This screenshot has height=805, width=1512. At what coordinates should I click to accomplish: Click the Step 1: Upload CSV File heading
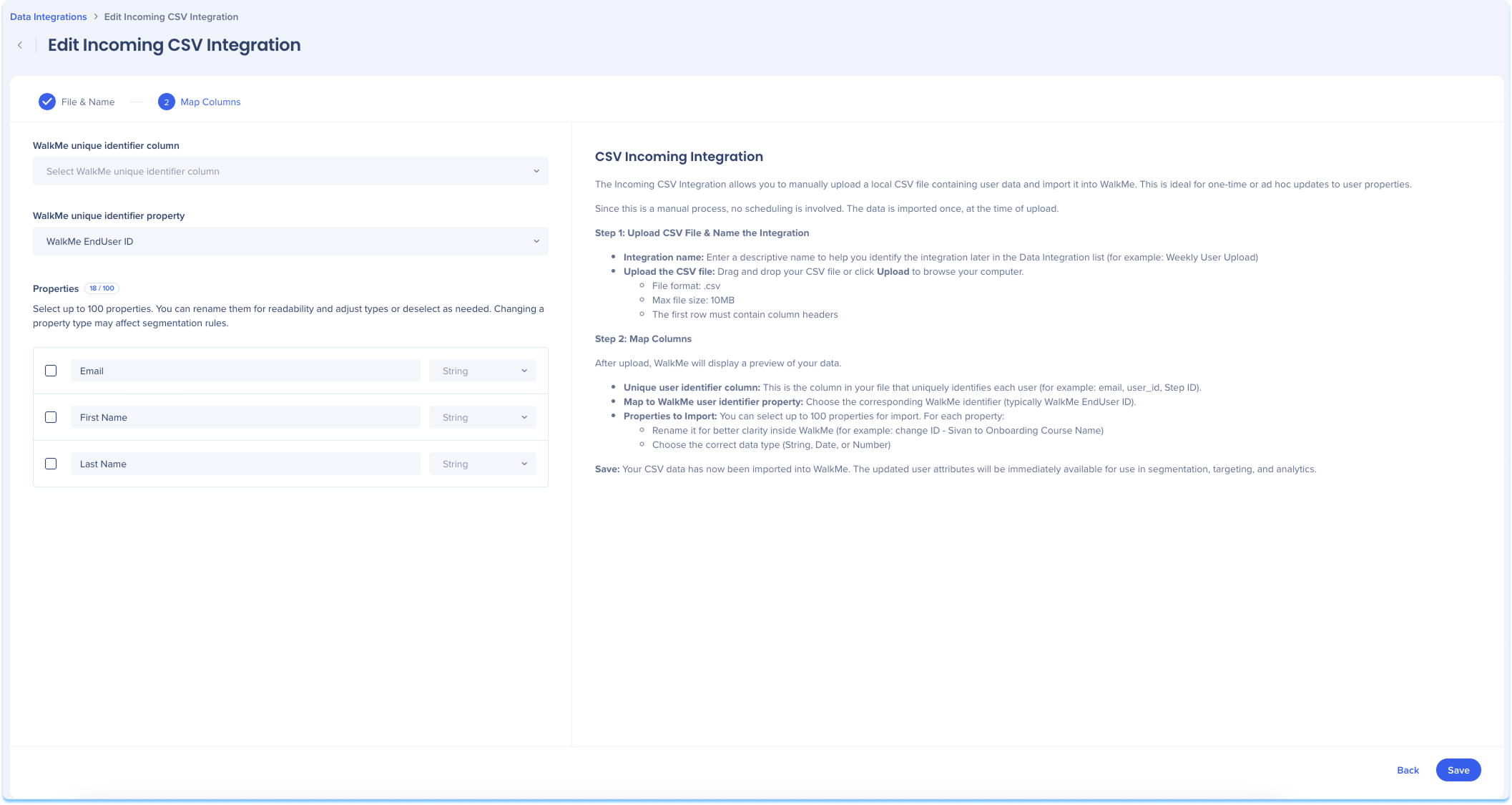702,233
